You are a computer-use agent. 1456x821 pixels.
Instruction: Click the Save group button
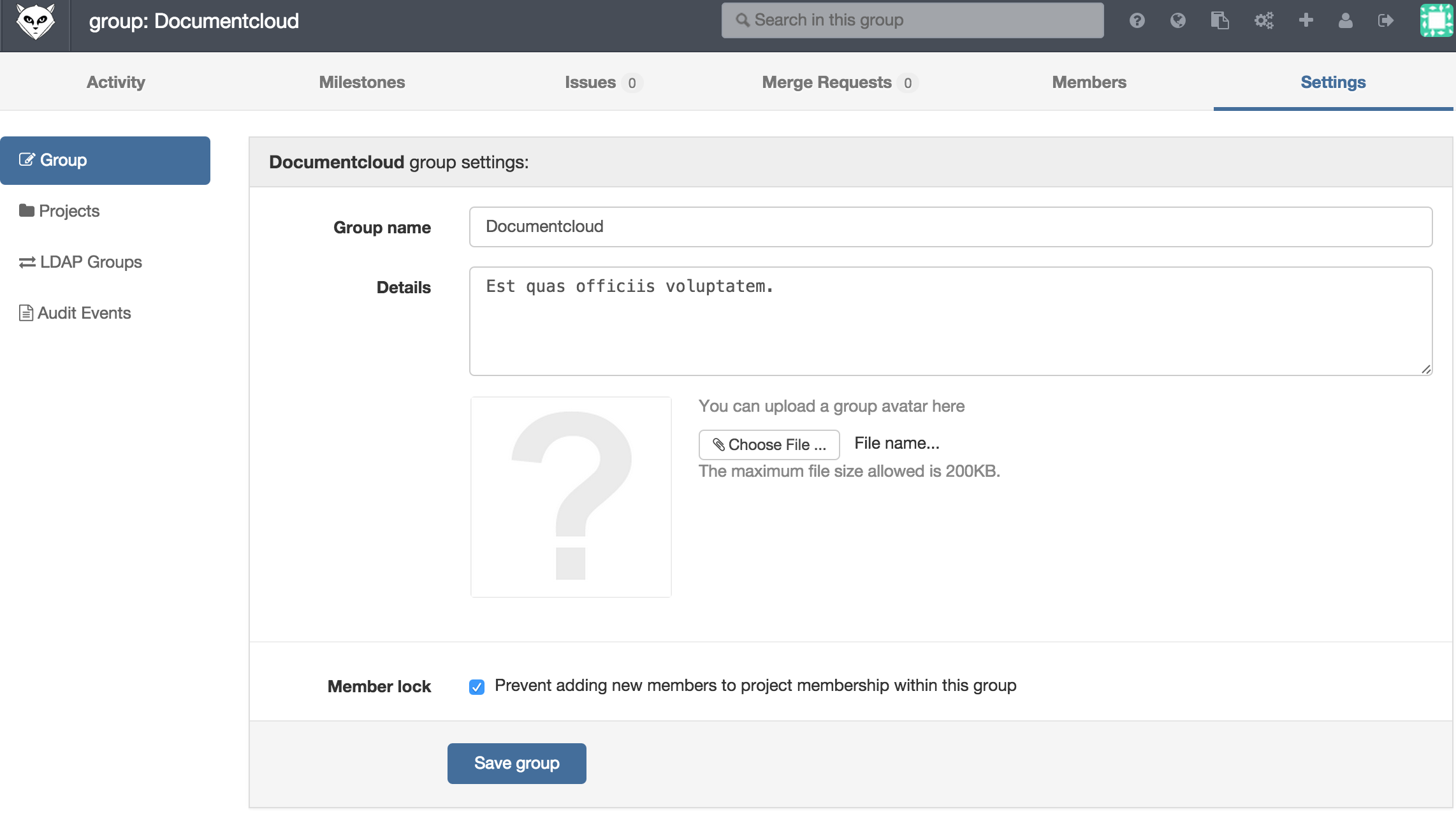(x=516, y=763)
